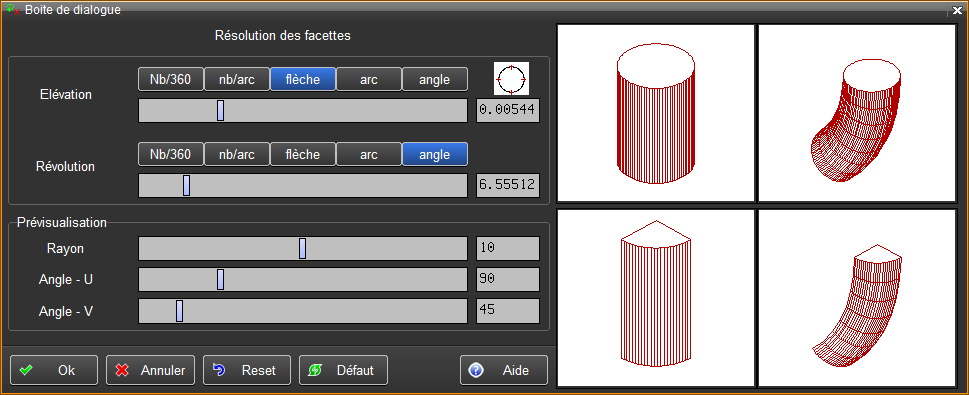
Task: Select the bent pipe elbow preview
Action: 857,113
